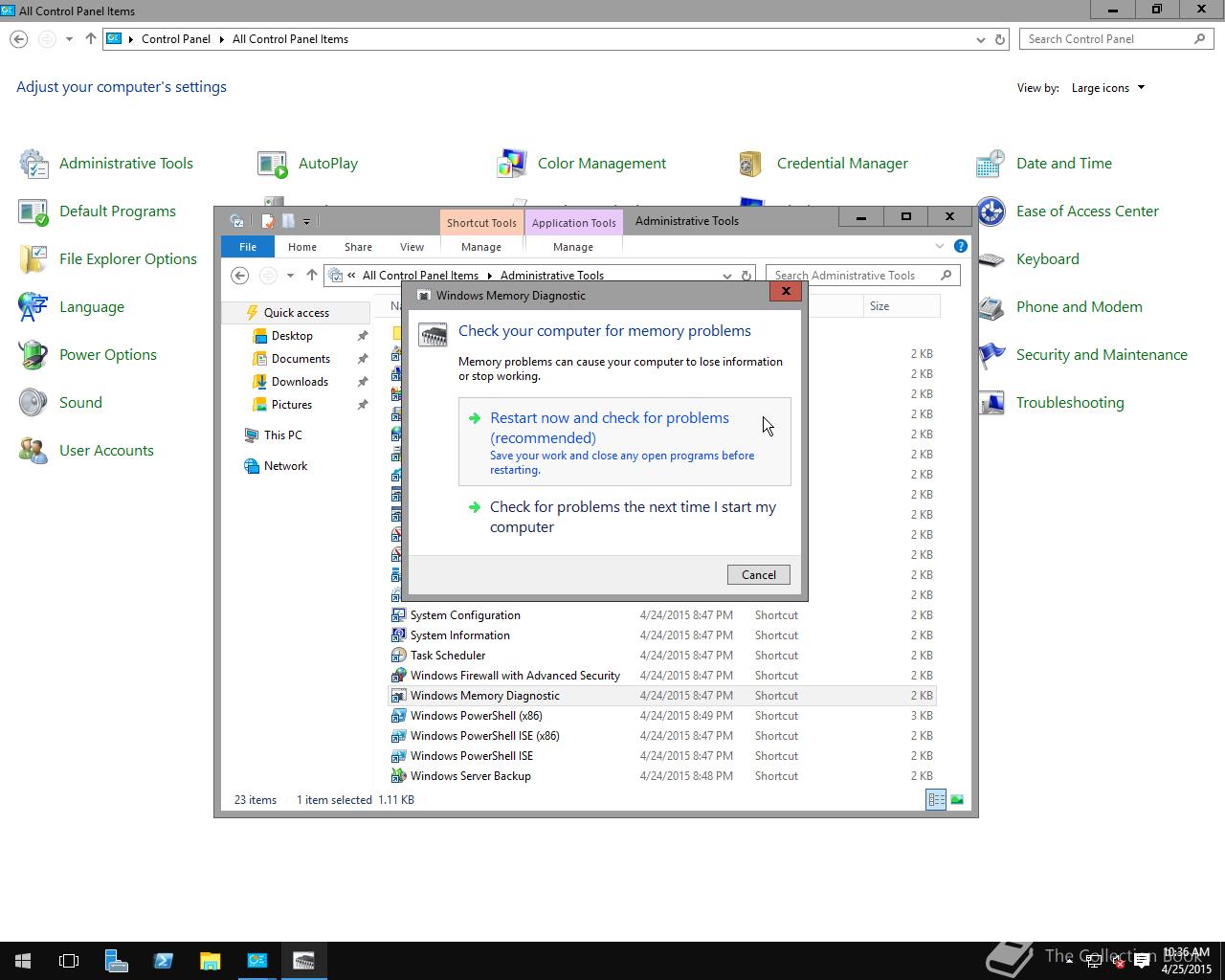Sort by the Size column header
The image size is (1225, 980).
(x=902, y=306)
